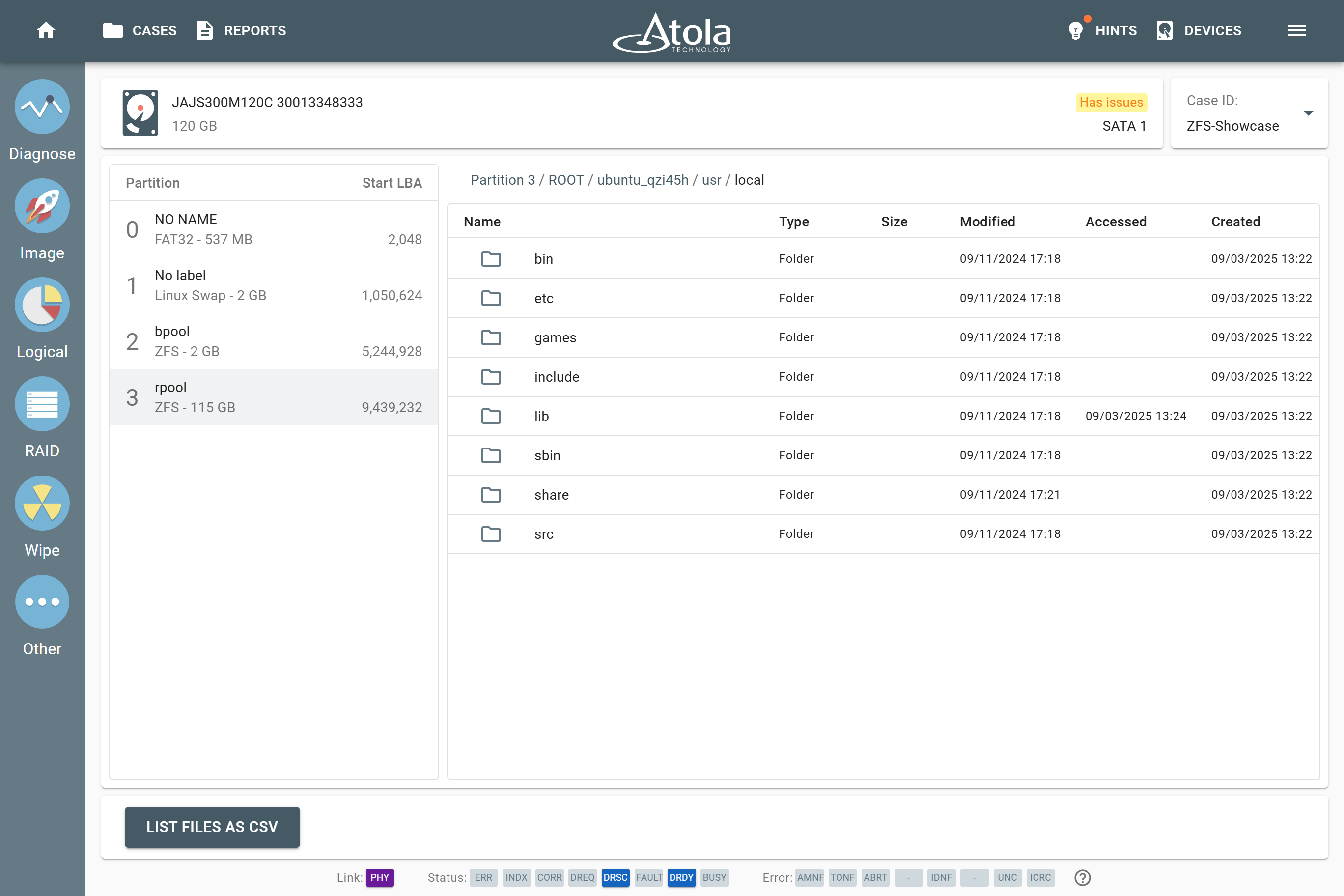Click the BUSY status indicator
Viewport: 1344px width, 896px height.
(714, 878)
